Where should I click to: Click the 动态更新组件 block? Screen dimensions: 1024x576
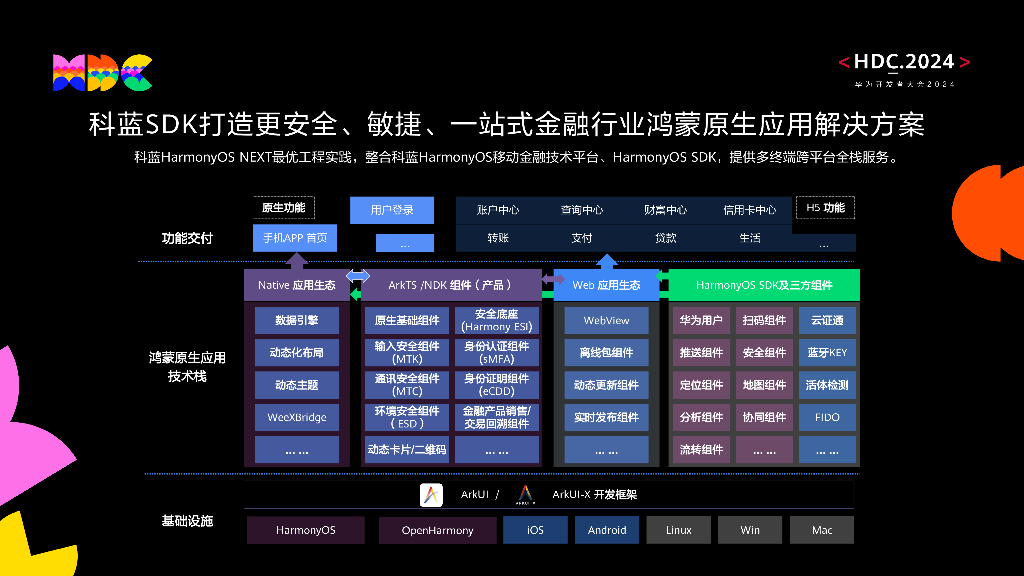pyautogui.click(x=607, y=385)
